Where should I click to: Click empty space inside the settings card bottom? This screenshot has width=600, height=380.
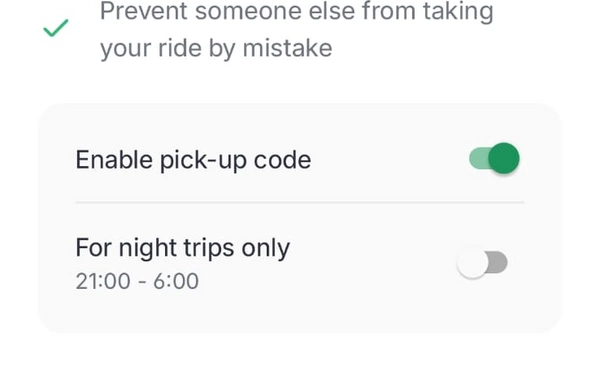coord(300,314)
